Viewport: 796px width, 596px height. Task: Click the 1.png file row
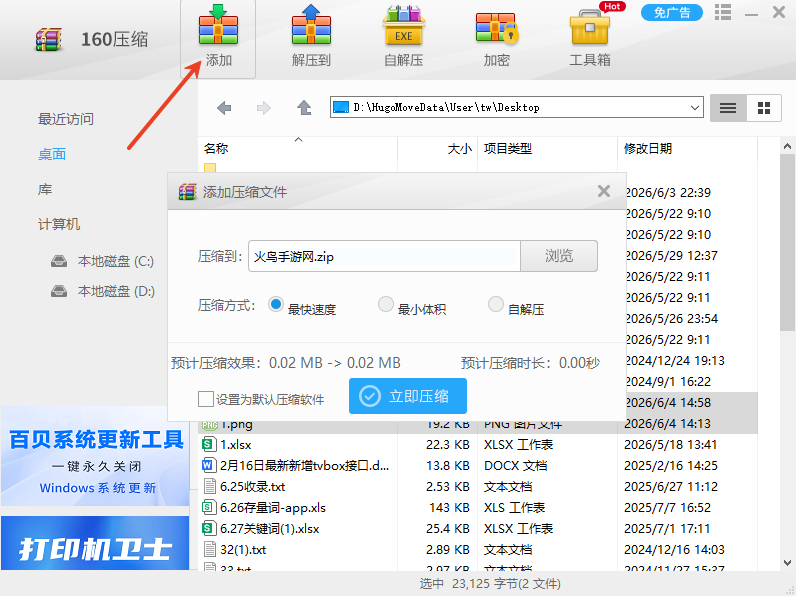pos(478,425)
